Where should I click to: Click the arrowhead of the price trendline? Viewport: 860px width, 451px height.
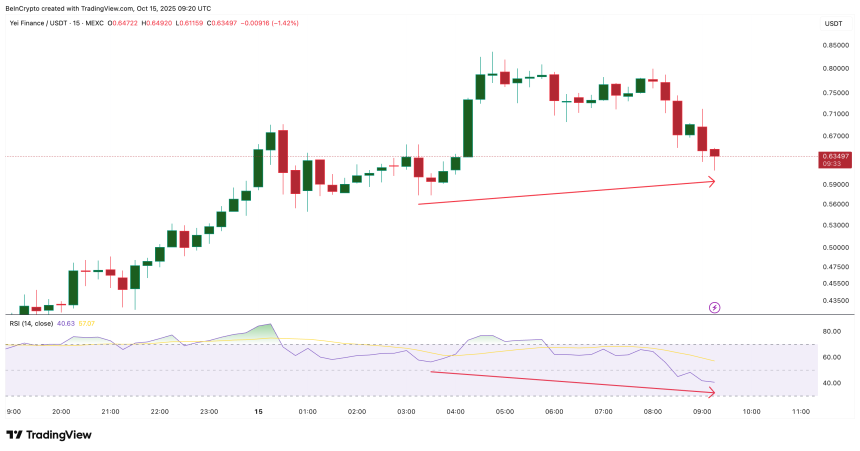[x=711, y=181]
